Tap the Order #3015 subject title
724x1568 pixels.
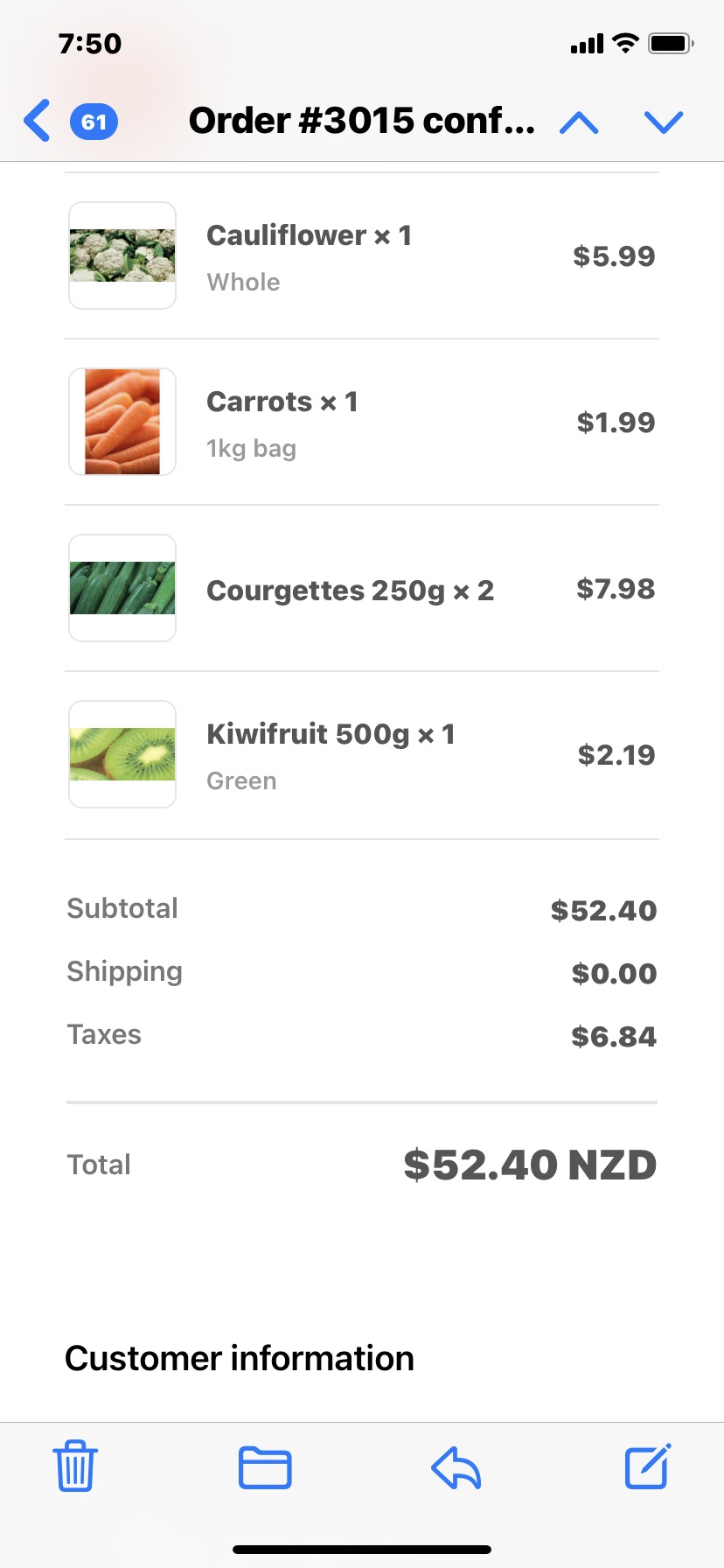pyautogui.click(x=362, y=121)
